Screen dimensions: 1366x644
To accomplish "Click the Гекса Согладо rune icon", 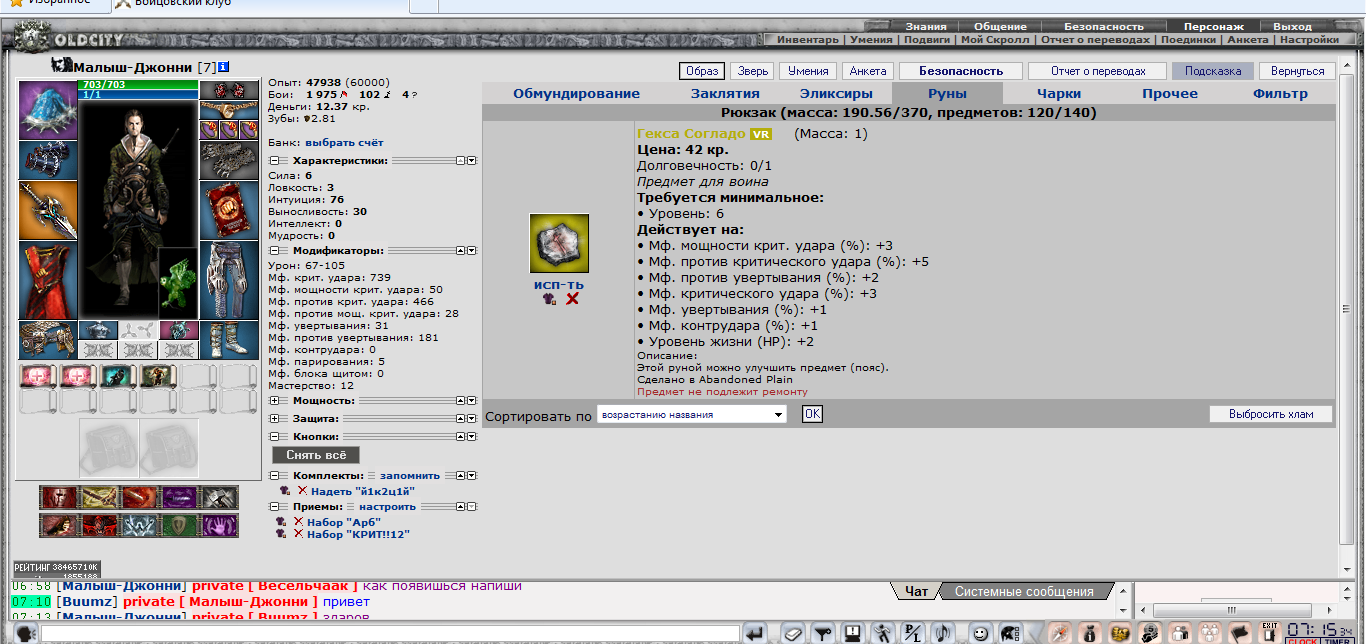I will click(559, 243).
